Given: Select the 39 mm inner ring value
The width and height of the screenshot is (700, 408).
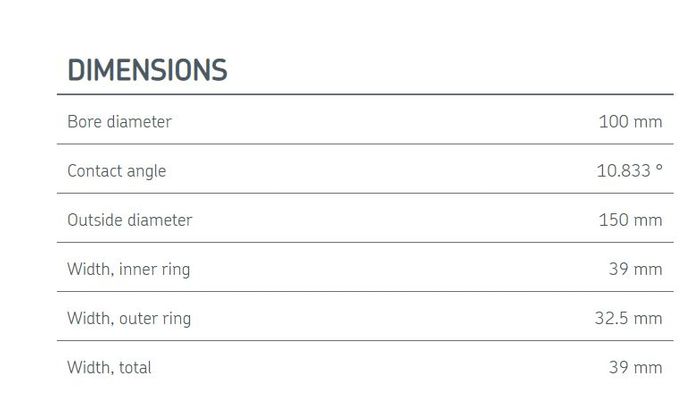Looking at the screenshot, I should (635, 269).
